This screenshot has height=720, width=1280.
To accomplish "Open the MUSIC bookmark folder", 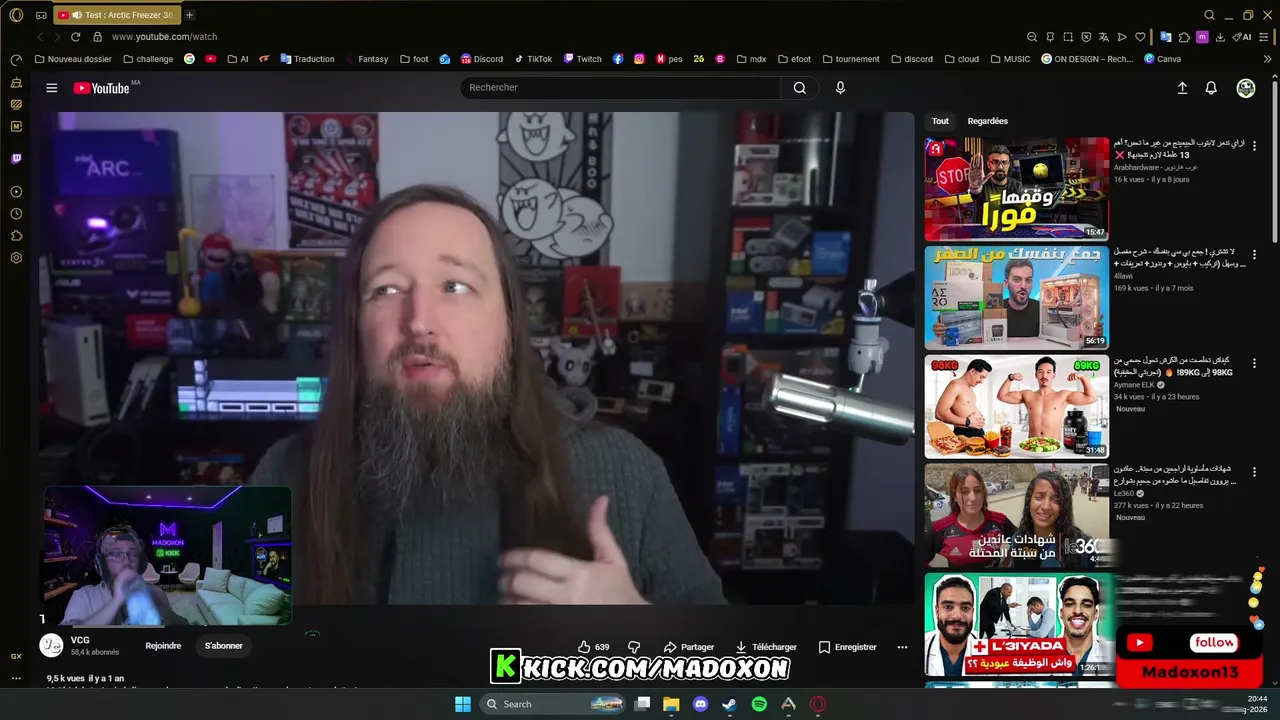I will pos(1009,59).
